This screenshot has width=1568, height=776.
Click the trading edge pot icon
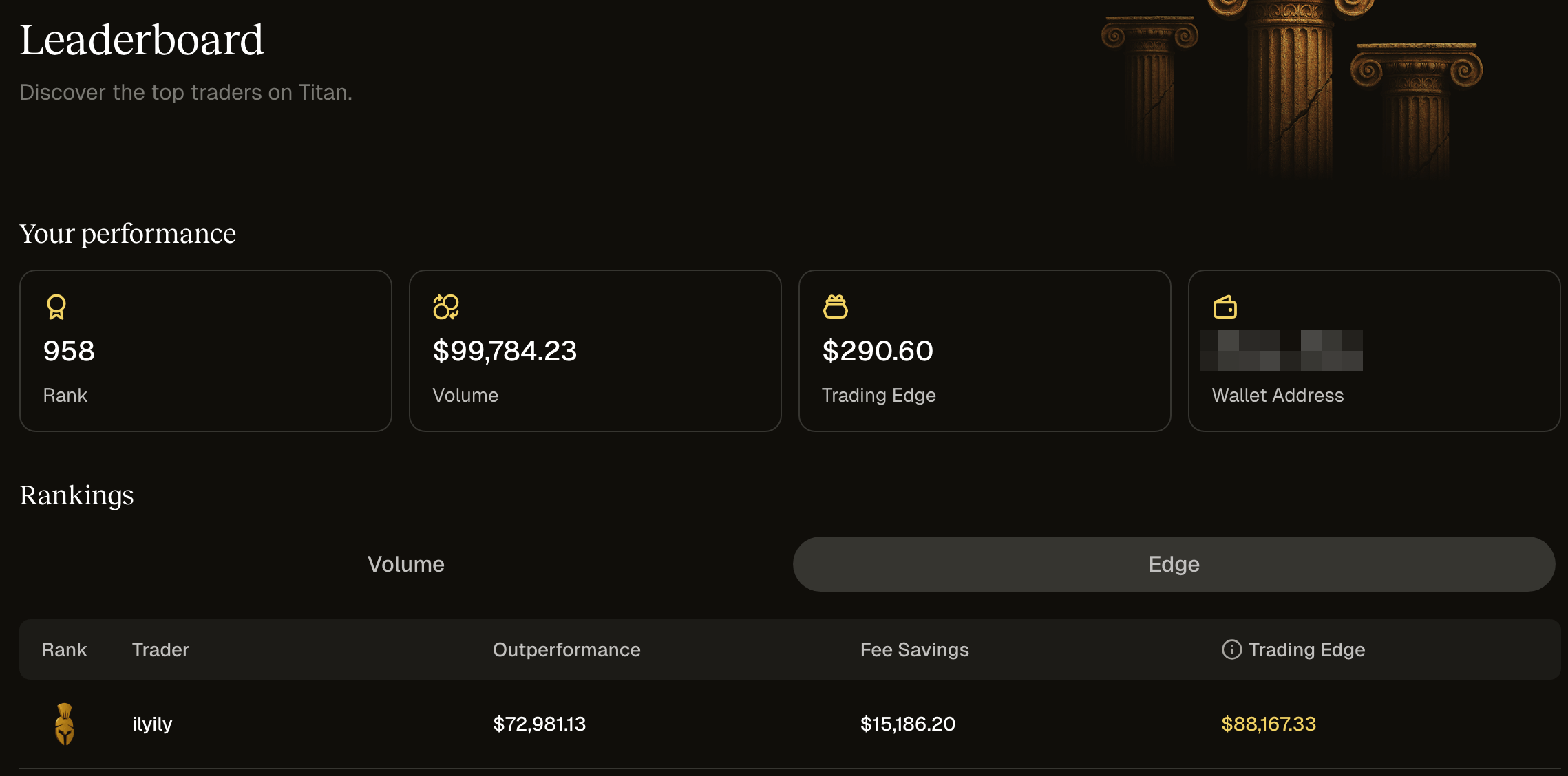pyautogui.click(x=836, y=307)
